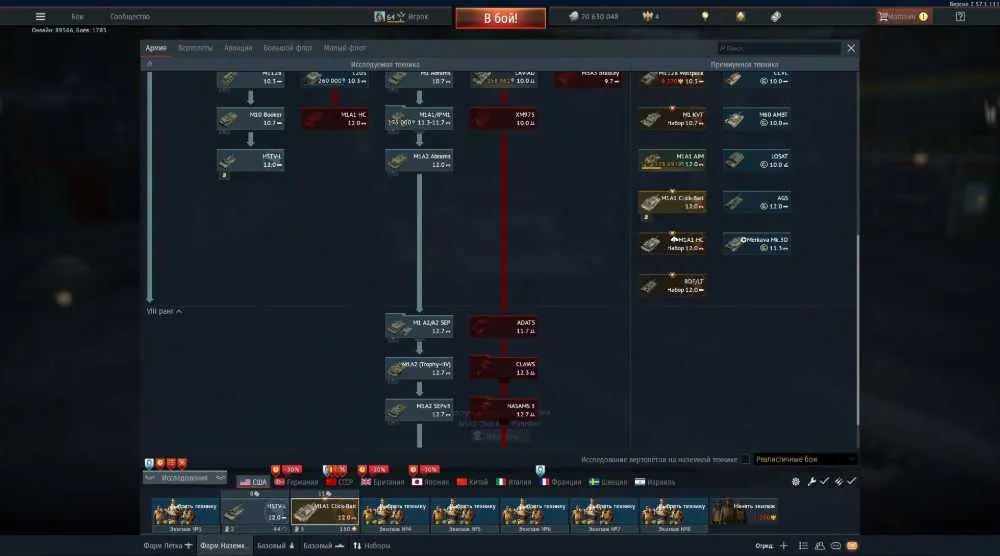The height and width of the screenshot is (556, 1000).
Task: Open the Магазин shop
Action: pyautogui.click(x=903, y=17)
